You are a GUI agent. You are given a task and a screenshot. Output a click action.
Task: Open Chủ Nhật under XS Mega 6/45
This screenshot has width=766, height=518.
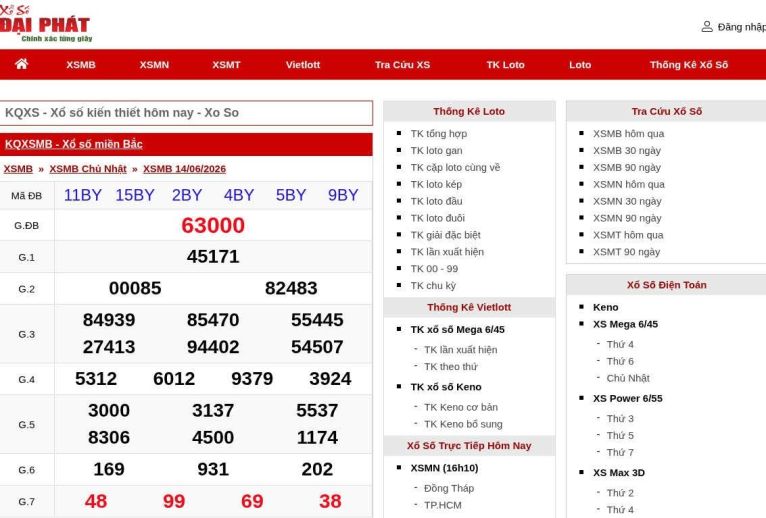pos(628,378)
